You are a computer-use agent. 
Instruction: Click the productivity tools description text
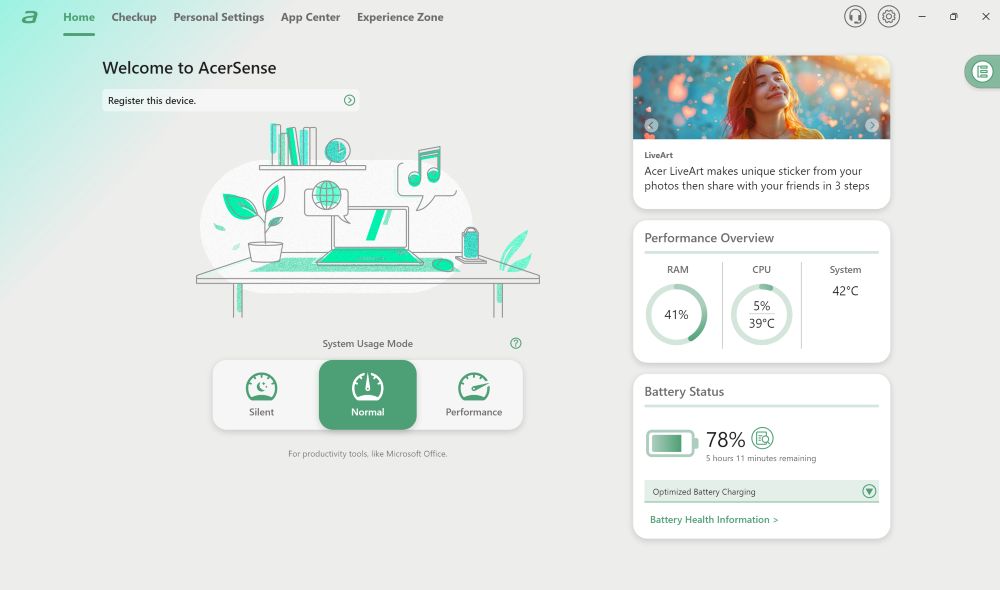pos(367,454)
